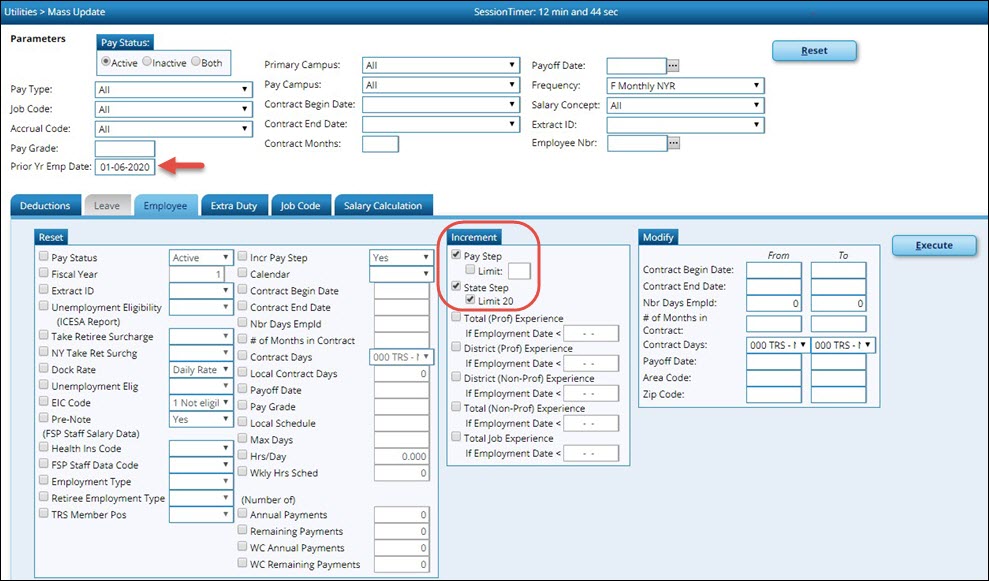Toggle the State Step checkbox
This screenshot has height=581, width=989.
coord(456,288)
